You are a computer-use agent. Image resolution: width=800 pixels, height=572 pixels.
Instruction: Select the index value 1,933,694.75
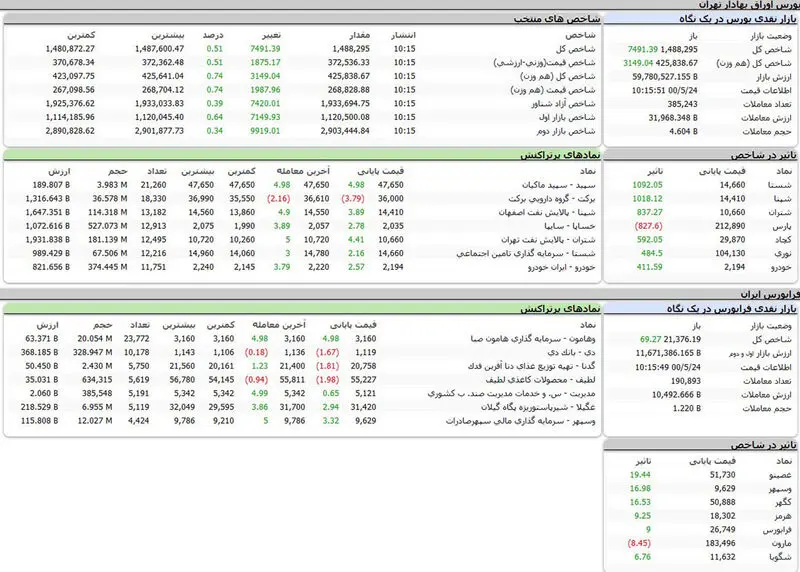tap(345, 104)
